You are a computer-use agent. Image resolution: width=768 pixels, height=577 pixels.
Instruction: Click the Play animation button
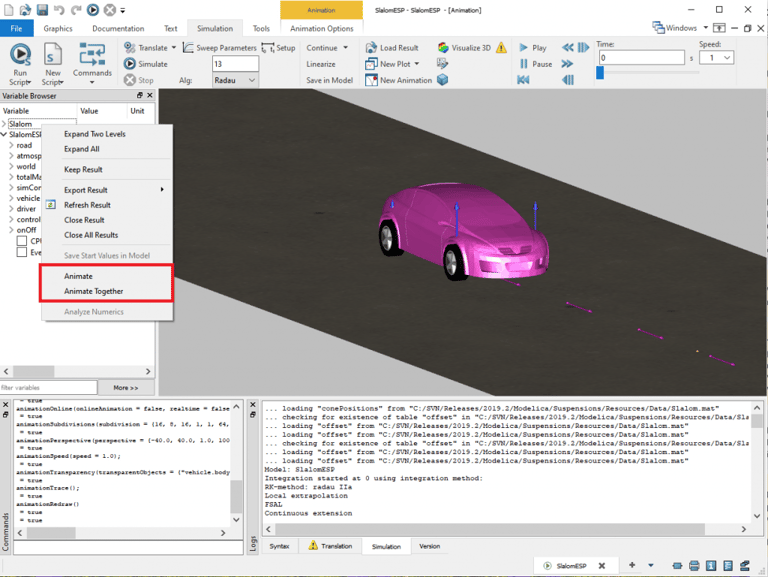coord(533,48)
